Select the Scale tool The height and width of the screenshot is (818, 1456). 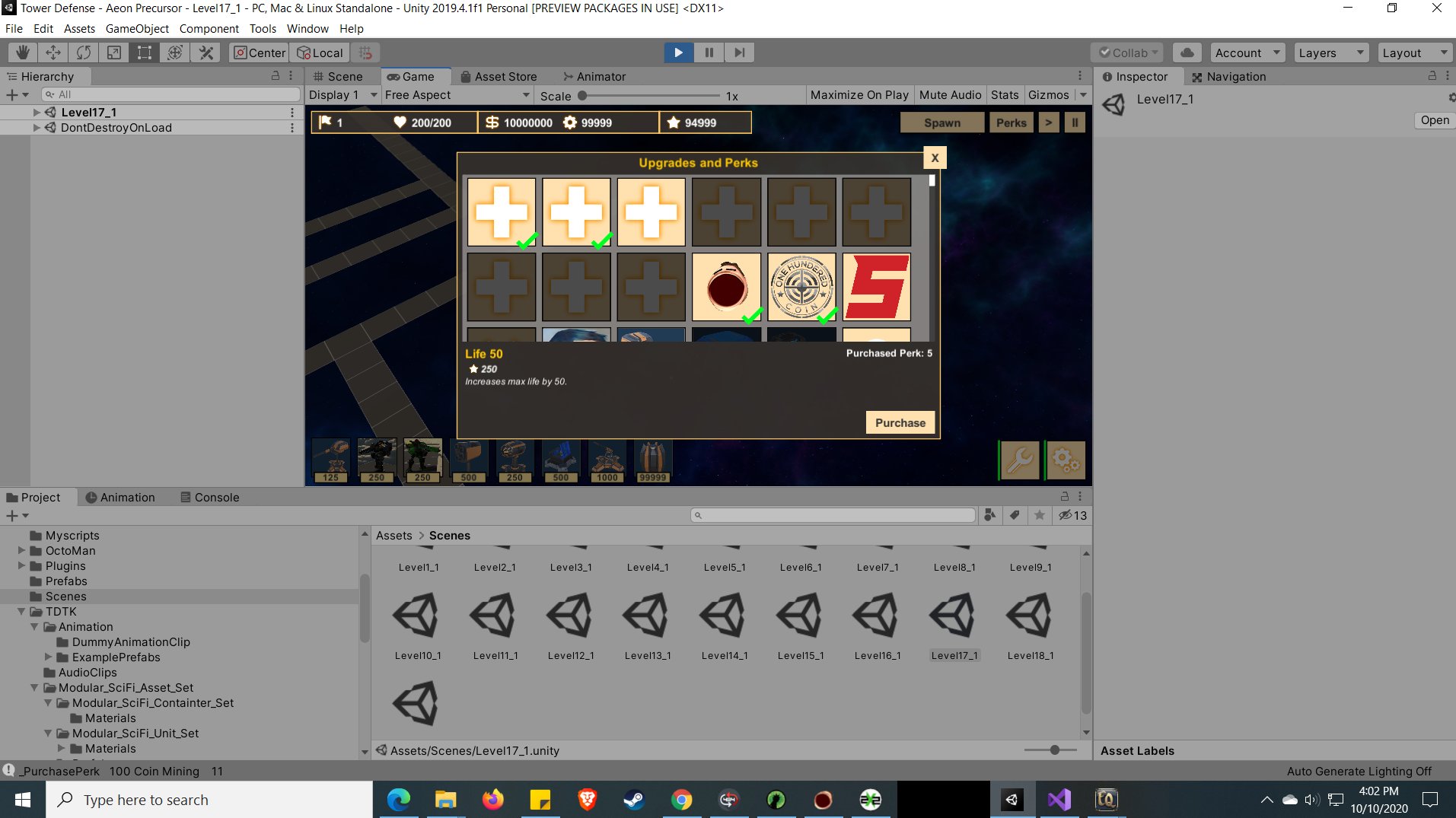pyautogui.click(x=114, y=53)
